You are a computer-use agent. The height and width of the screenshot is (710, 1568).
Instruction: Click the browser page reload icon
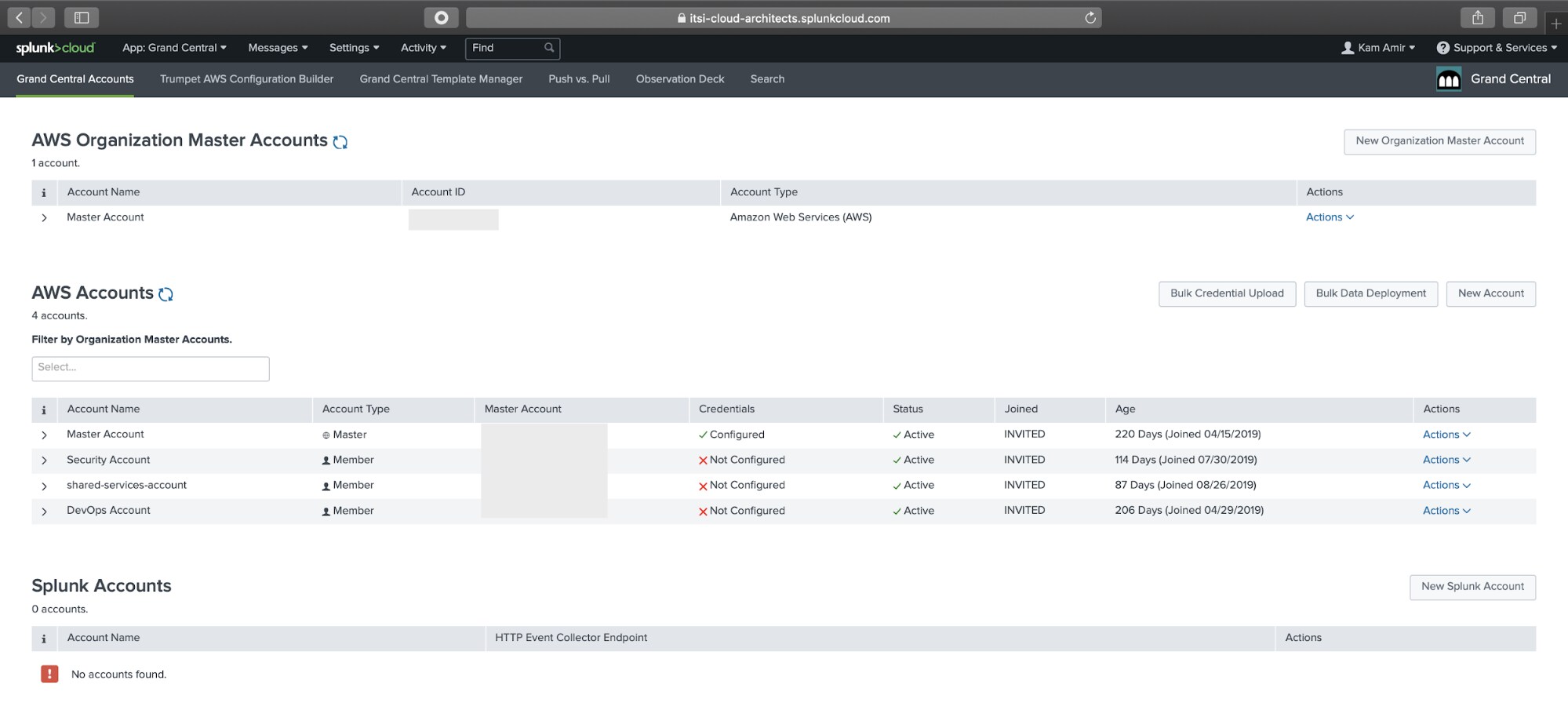1090,18
